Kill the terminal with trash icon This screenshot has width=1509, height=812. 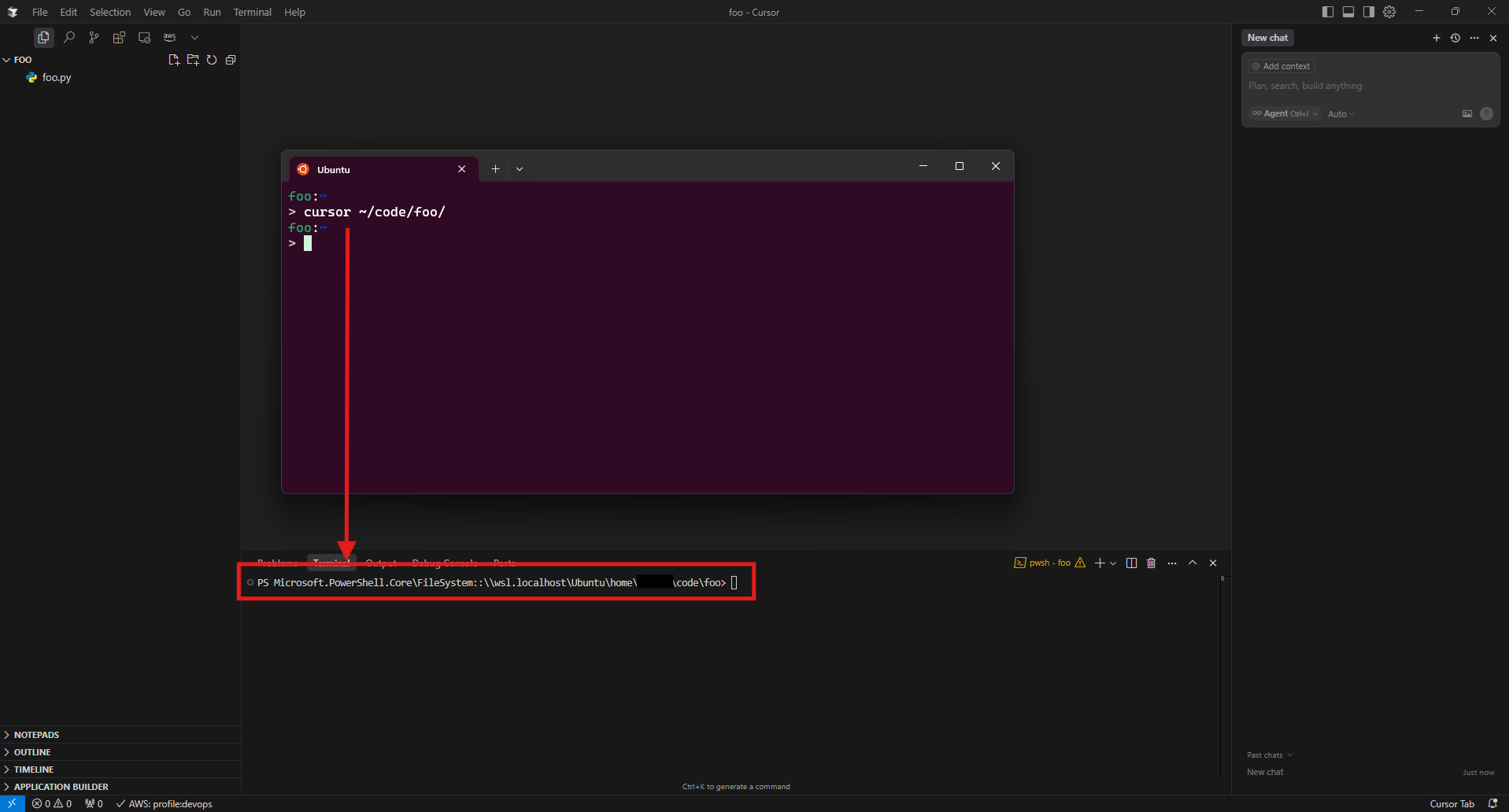point(1152,563)
